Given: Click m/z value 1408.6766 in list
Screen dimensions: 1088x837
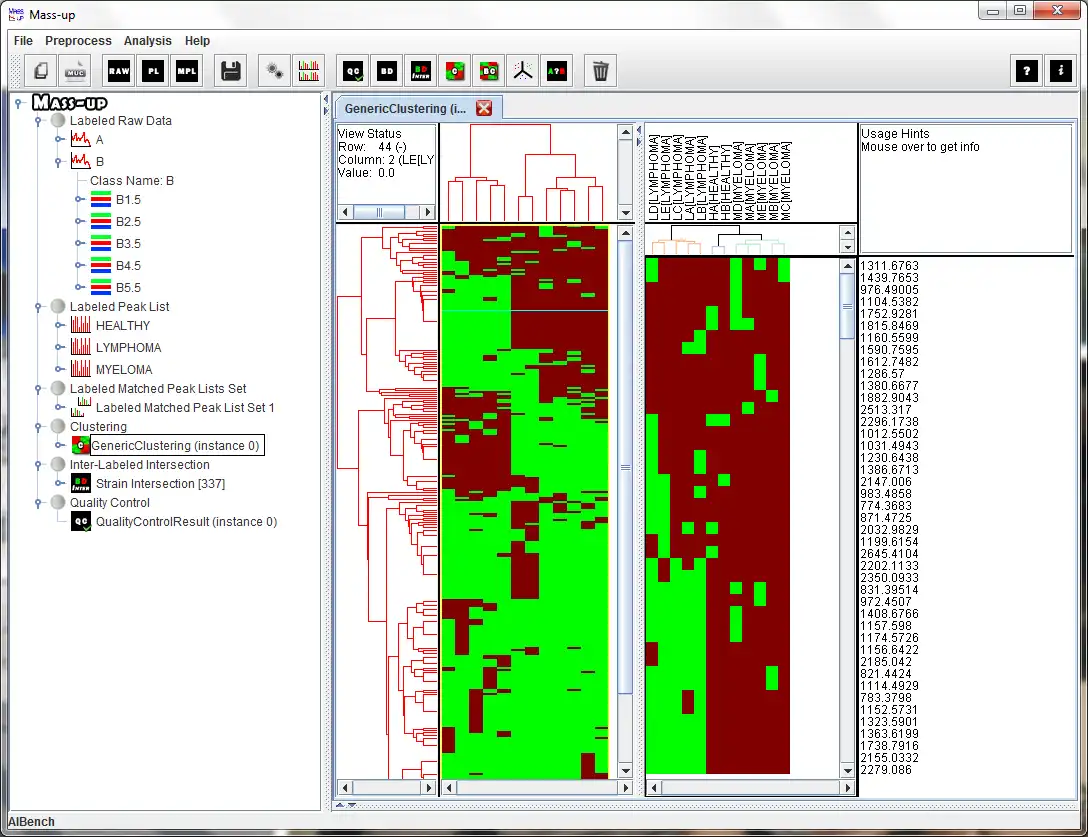Looking at the screenshot, I should 890,614.
